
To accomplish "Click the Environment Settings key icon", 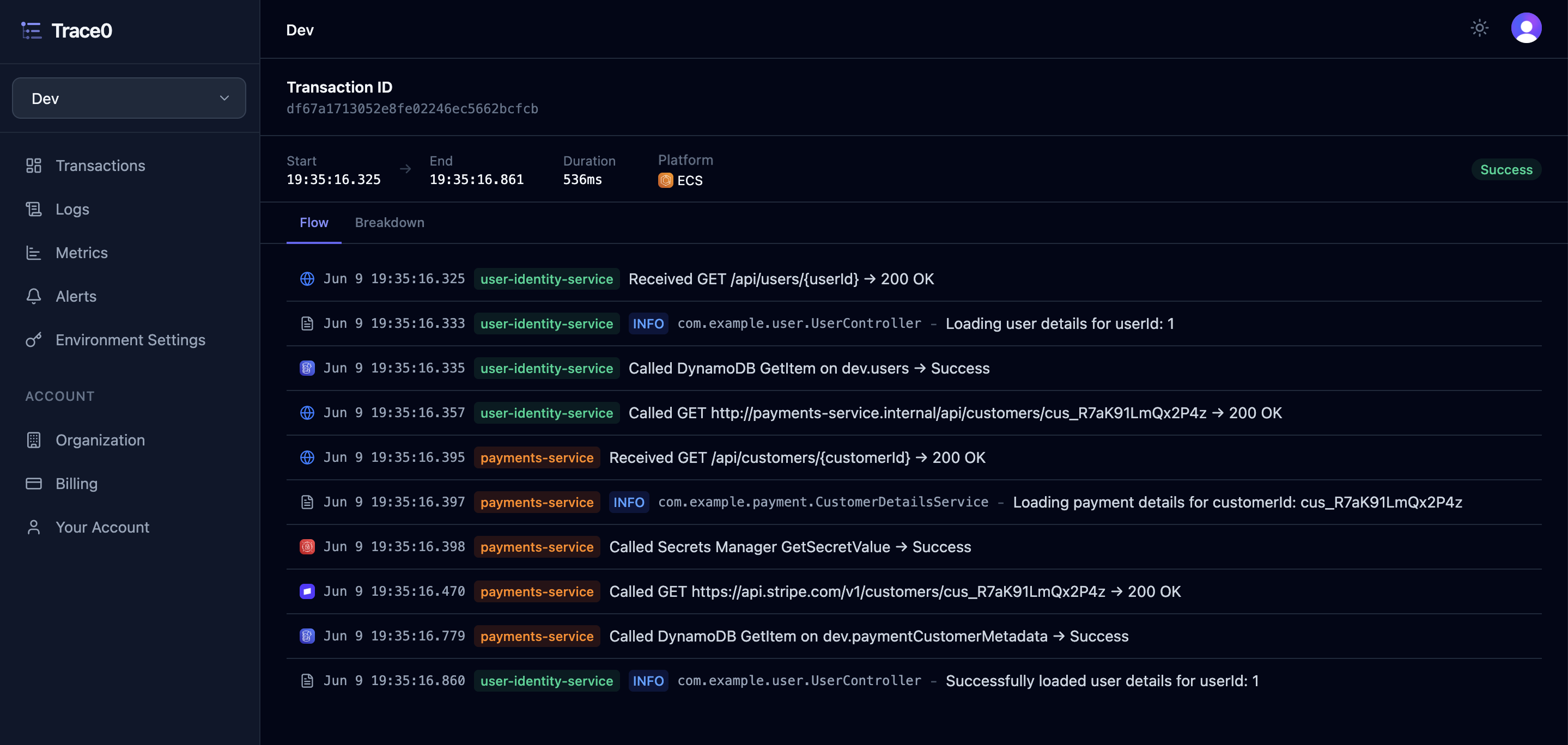I will tap(33, 340).
